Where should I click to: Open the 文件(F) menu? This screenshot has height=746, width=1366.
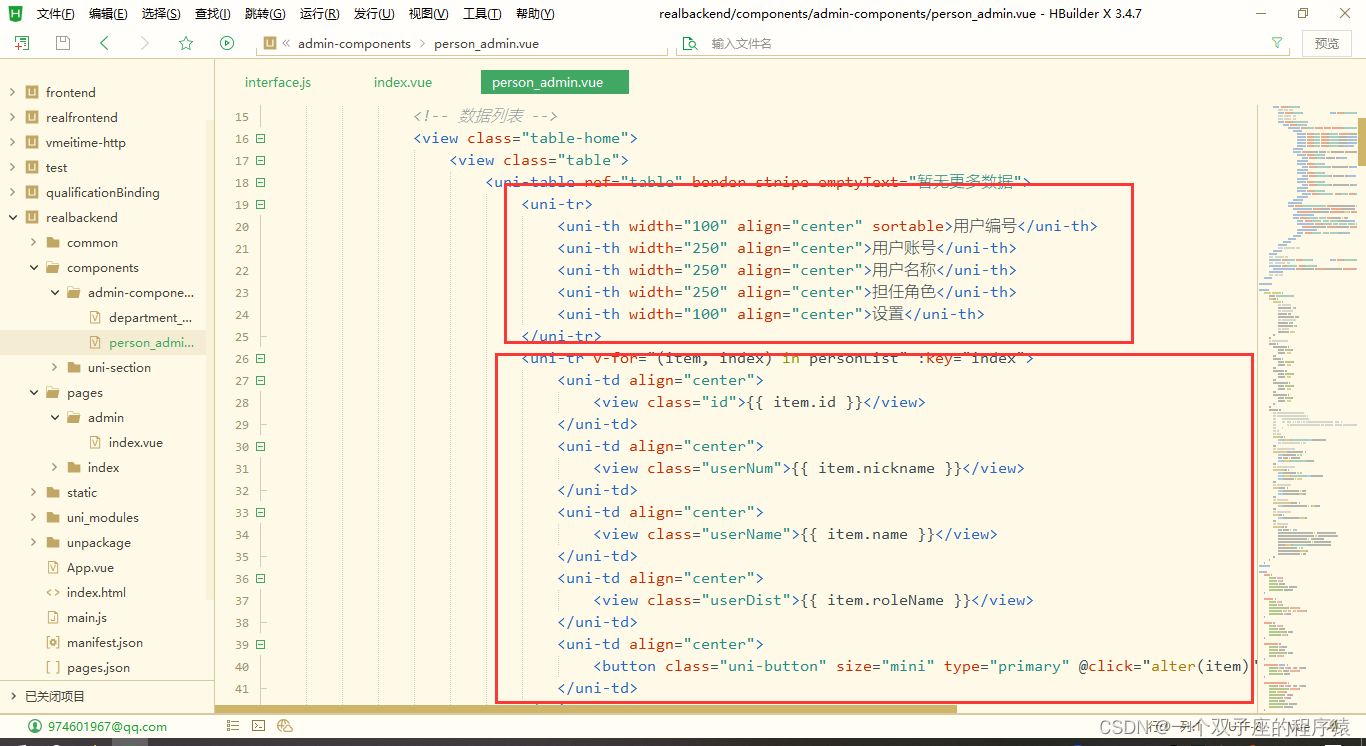point(55,14)
